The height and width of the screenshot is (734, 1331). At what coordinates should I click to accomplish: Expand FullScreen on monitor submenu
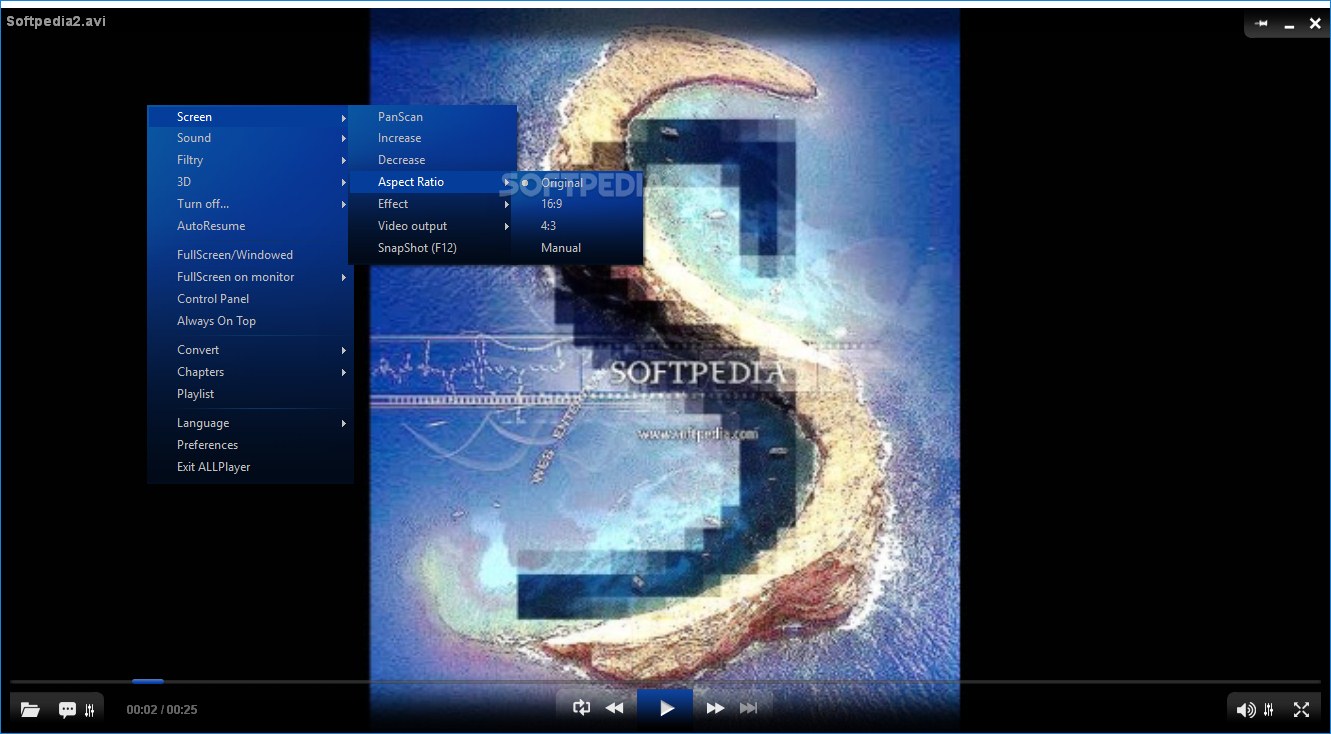pyautogui.click(x=250, y=277)
